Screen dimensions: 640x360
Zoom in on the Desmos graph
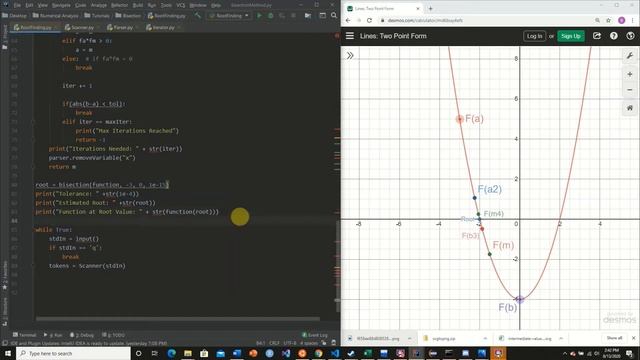(x=630, y=74)
